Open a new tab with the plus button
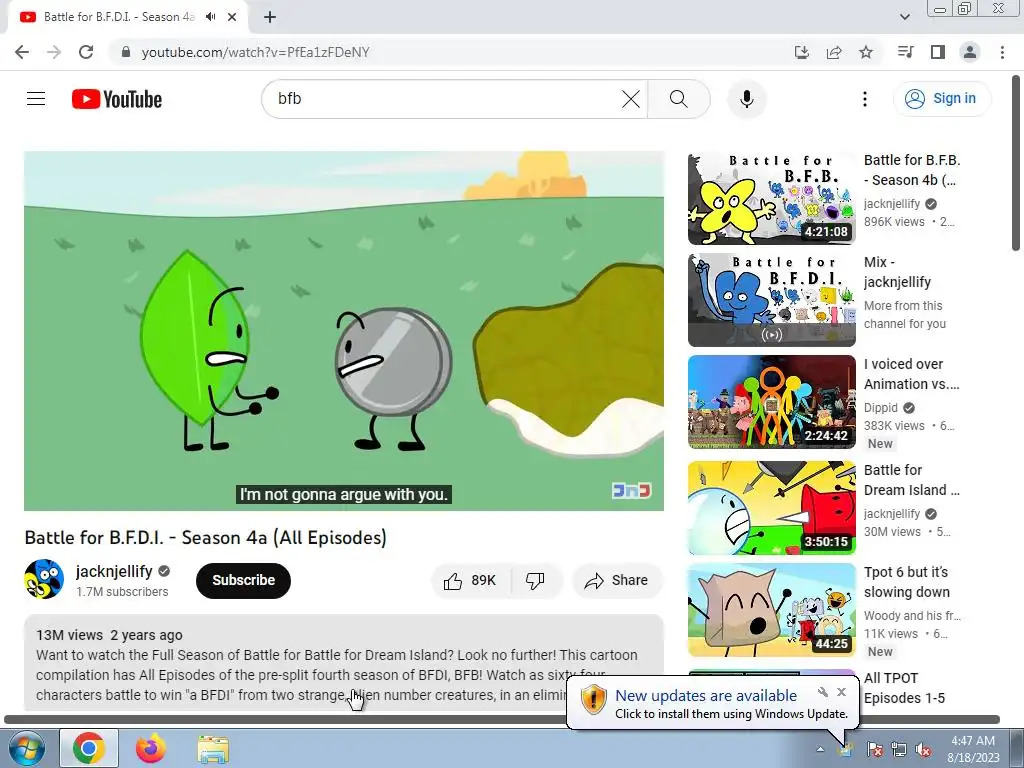Image resolution: width=1024 pixels, height=768 pixels. (270, 17)
